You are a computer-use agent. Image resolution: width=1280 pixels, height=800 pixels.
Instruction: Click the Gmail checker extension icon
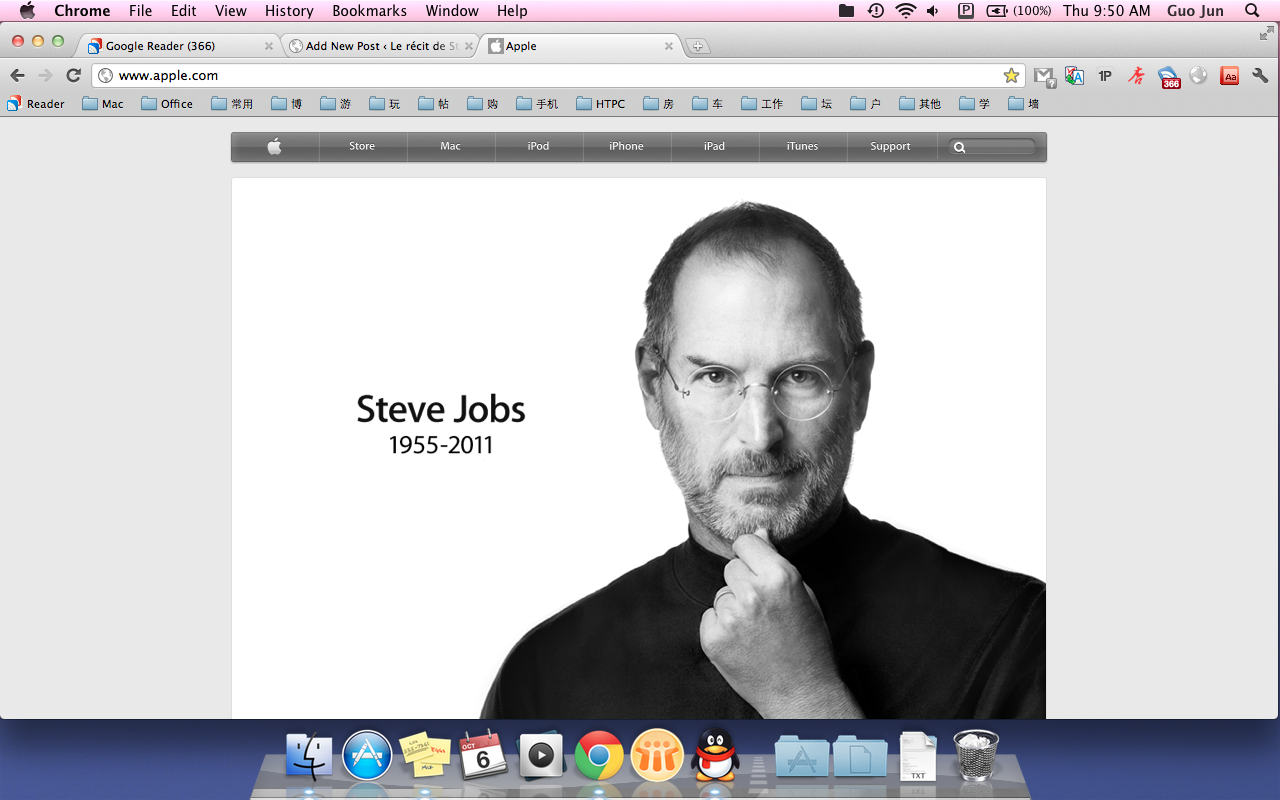click(x=1043, y=75)
